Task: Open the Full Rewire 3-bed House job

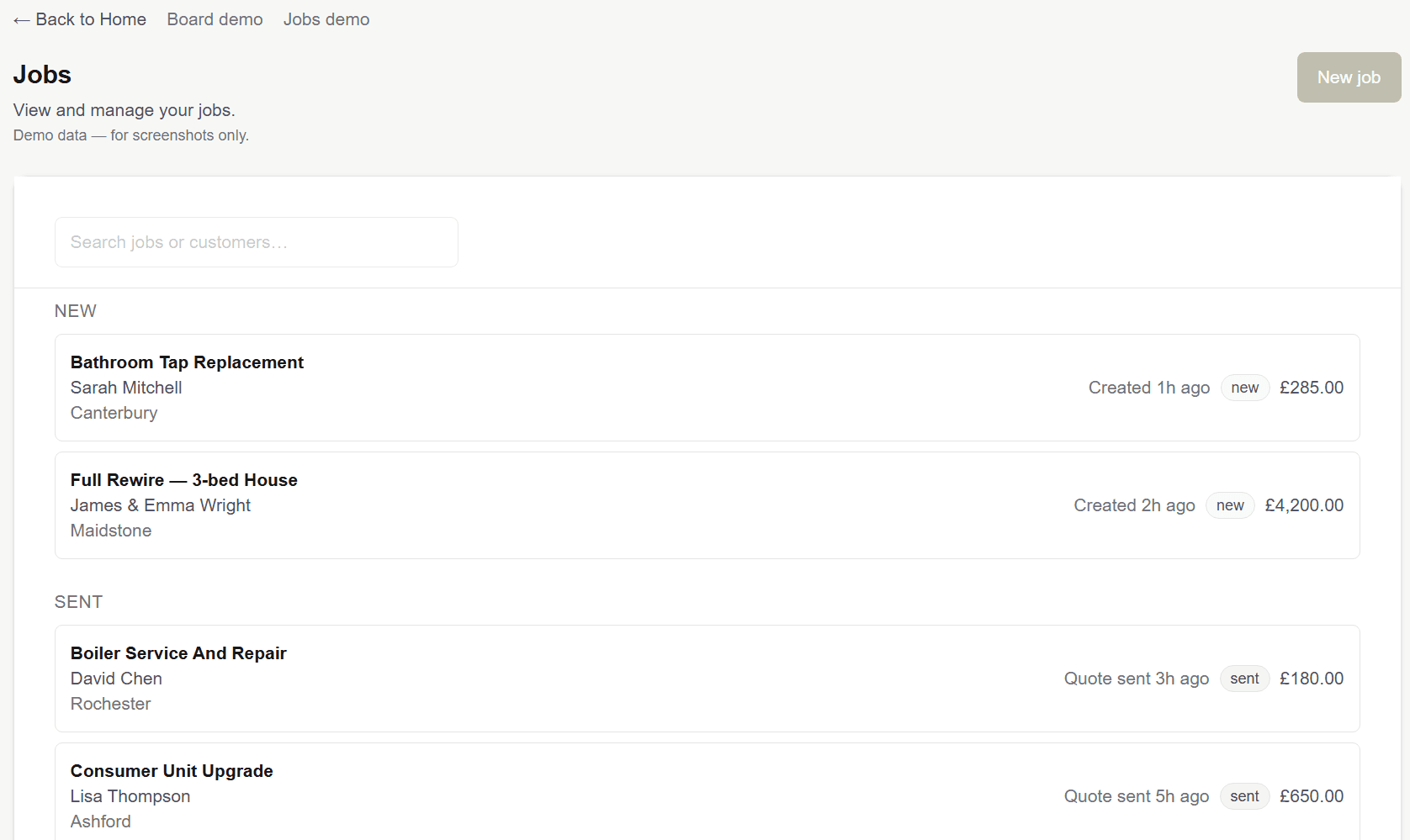Action: (183, 480)
